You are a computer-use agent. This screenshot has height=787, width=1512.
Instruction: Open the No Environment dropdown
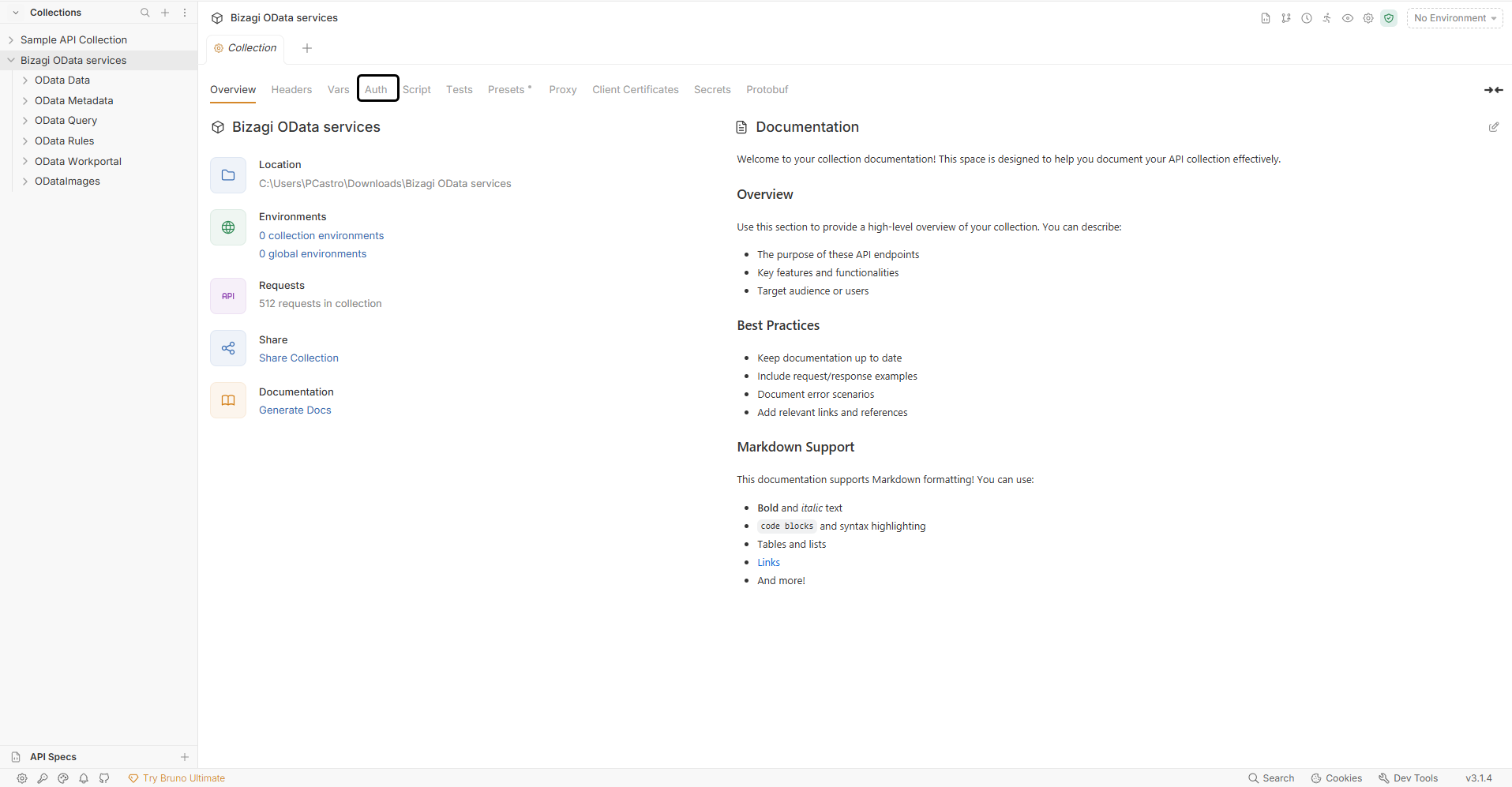tap(1454, 18)
